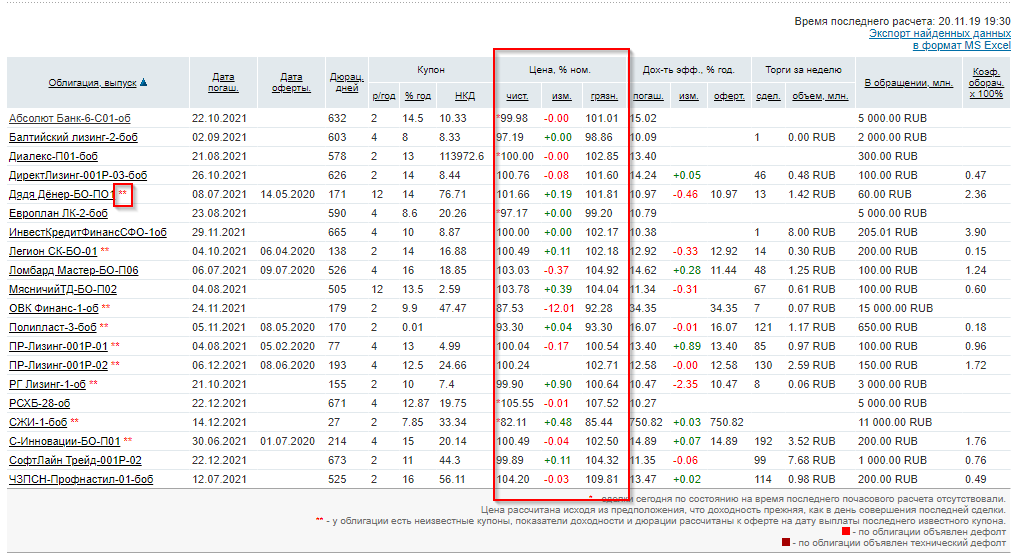This screenshot has width=1021, height=559.
Task: Sort by yield оферт. header
Action: point(729,96)
